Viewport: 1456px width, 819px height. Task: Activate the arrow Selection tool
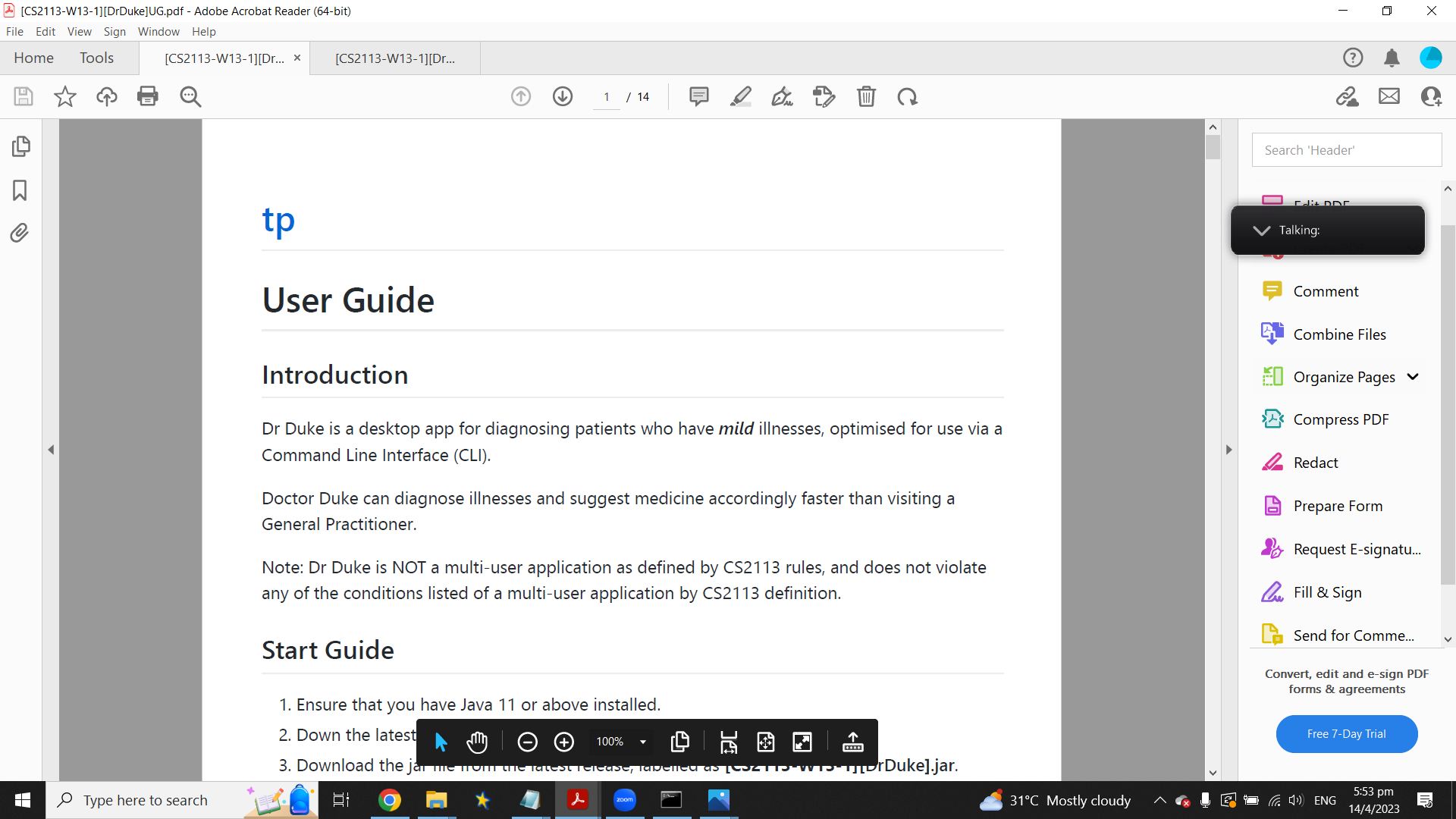tap(441, 742)
